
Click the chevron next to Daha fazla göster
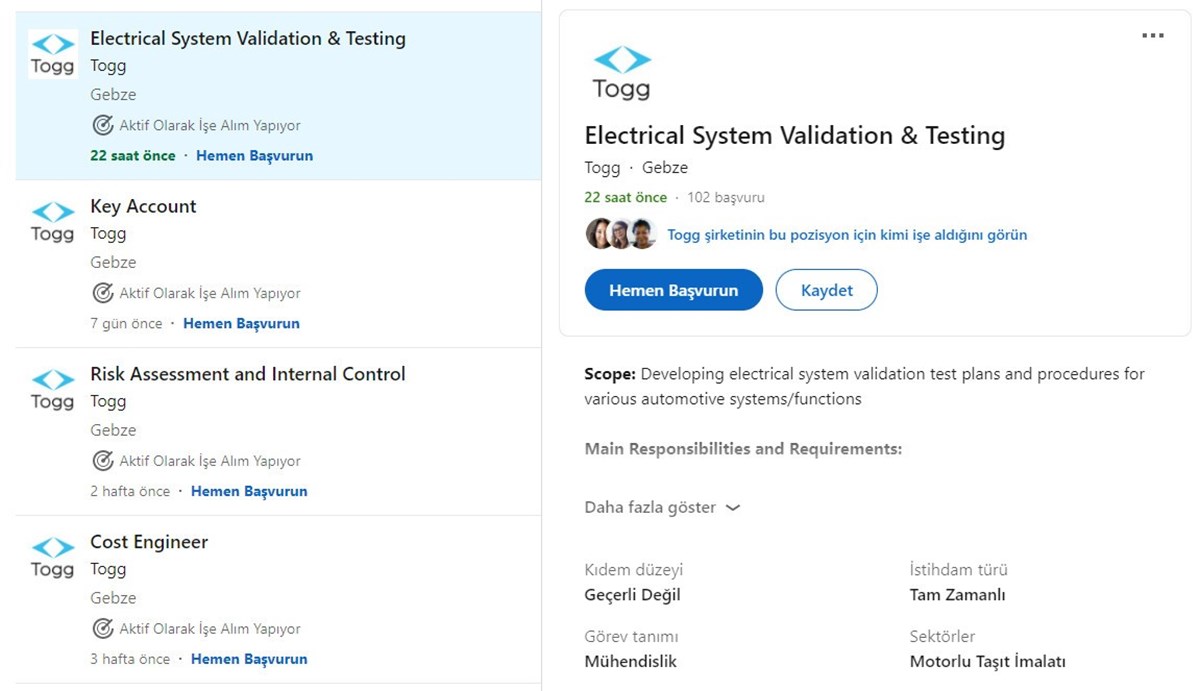click(x=733, y=508)
